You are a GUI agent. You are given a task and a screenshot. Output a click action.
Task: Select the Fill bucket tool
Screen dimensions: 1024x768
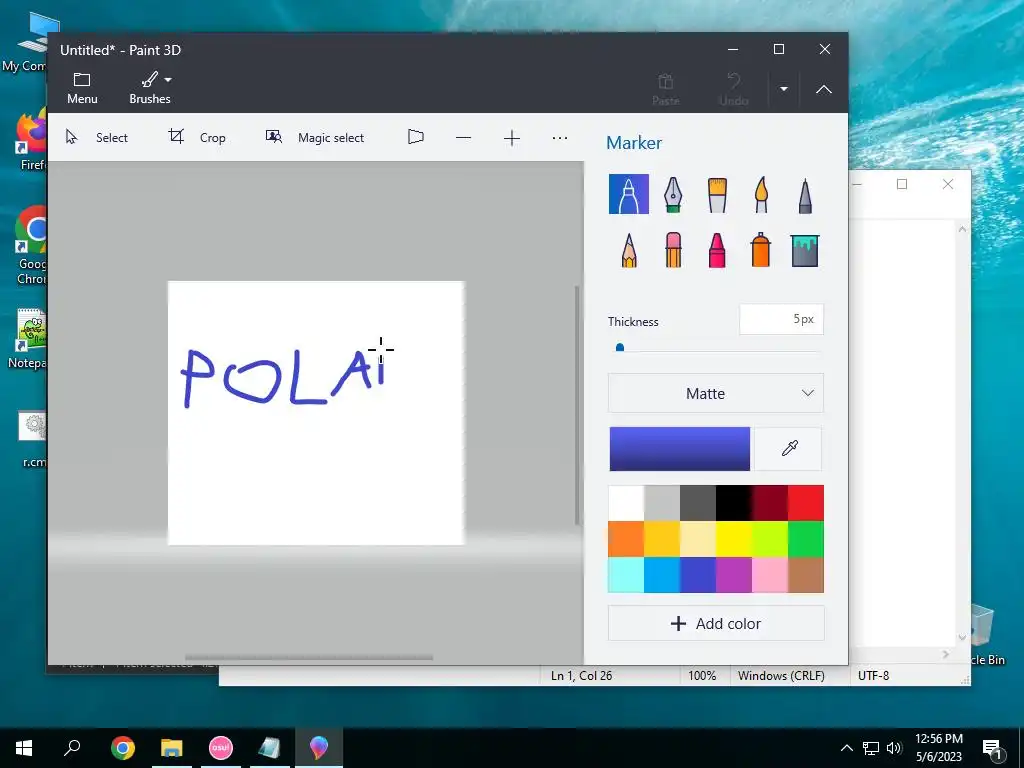tap(805, 250)
